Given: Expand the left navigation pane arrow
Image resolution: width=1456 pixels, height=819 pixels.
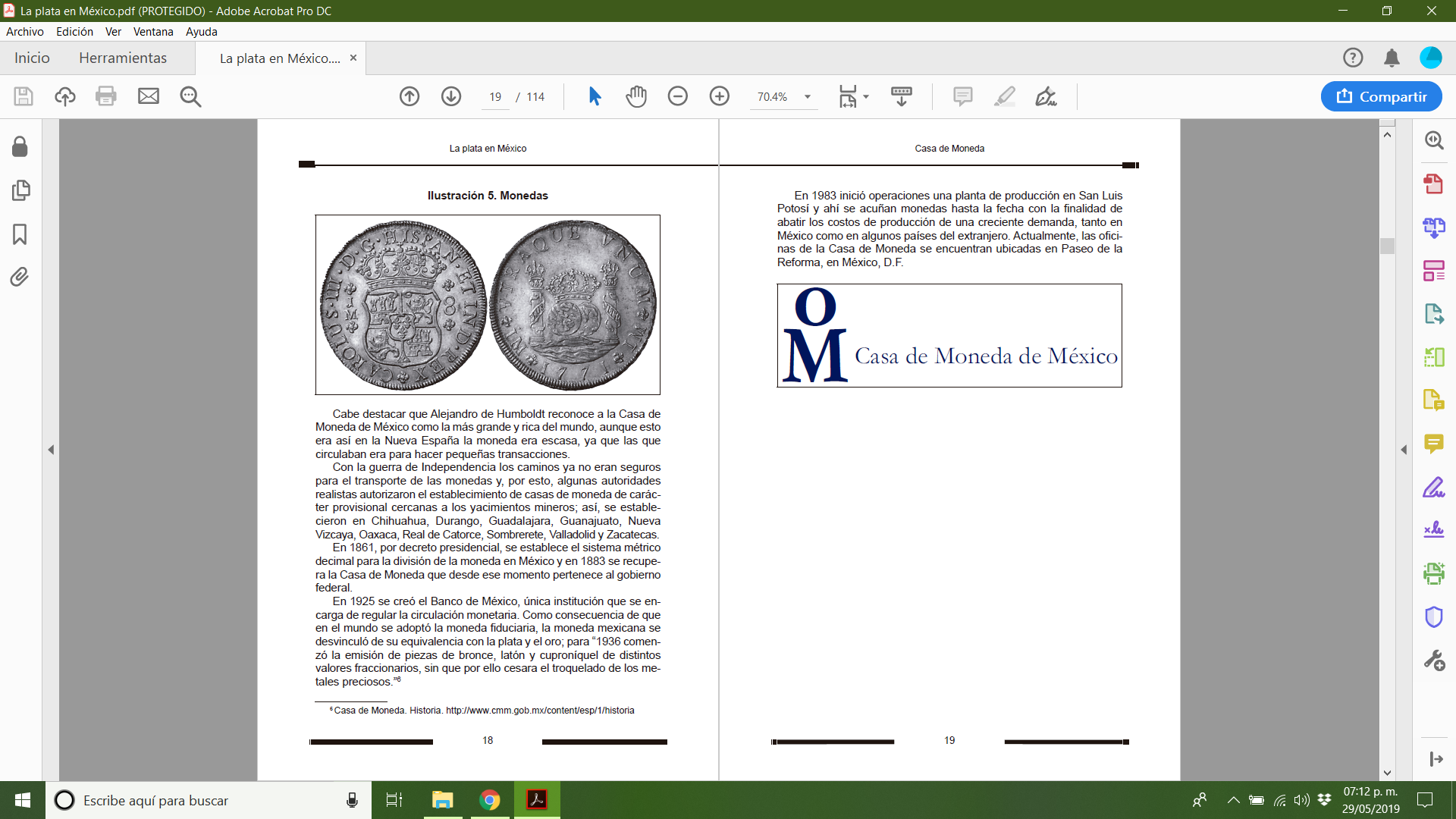Looking at the screenshot, I should tap(51, 450).
